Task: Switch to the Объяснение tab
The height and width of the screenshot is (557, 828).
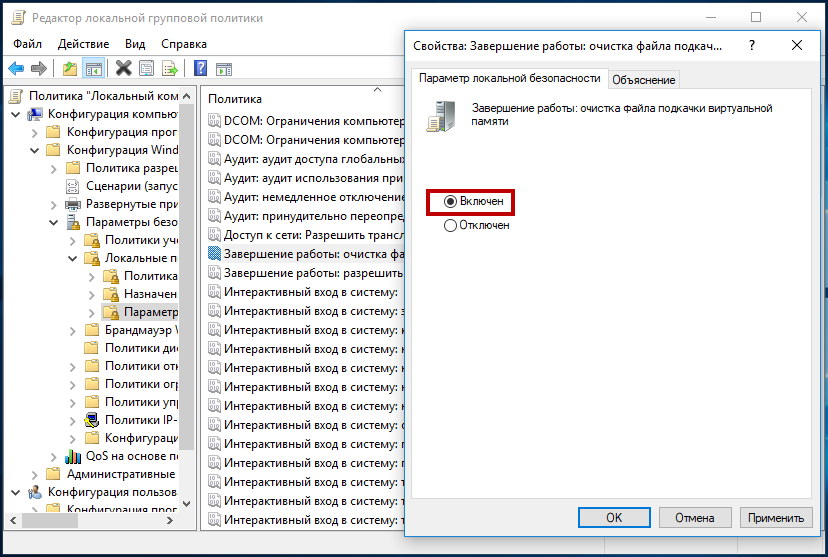Action: pos(644,80)
